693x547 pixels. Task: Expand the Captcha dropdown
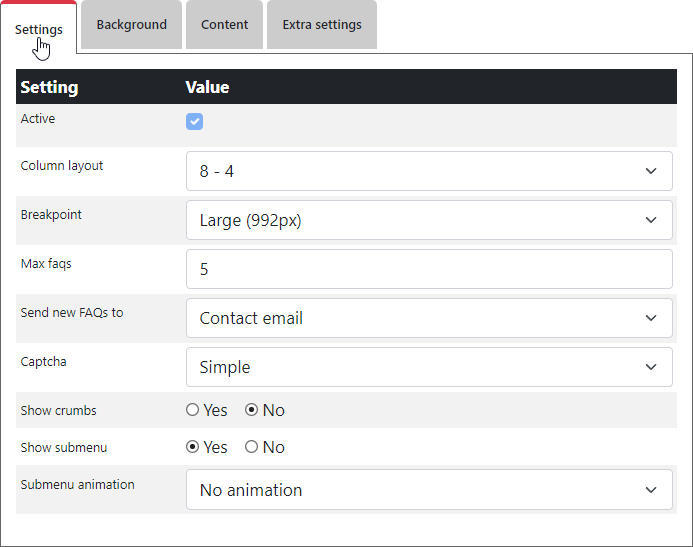tap(428, 367)
